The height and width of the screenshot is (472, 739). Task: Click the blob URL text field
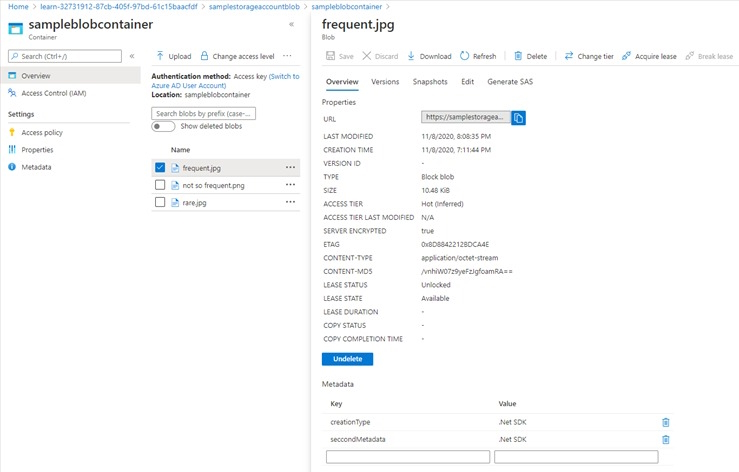click(x=466, y=117)
